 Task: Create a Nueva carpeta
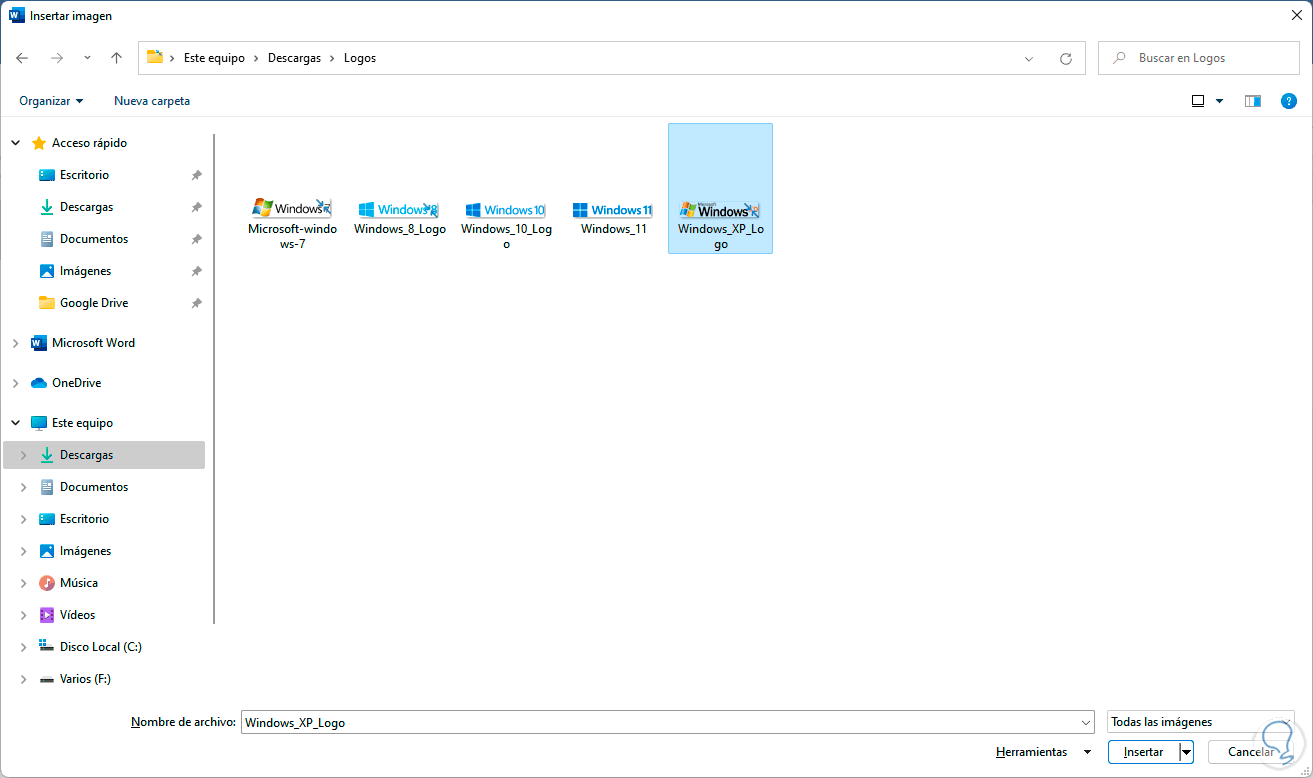pos(152,101)
